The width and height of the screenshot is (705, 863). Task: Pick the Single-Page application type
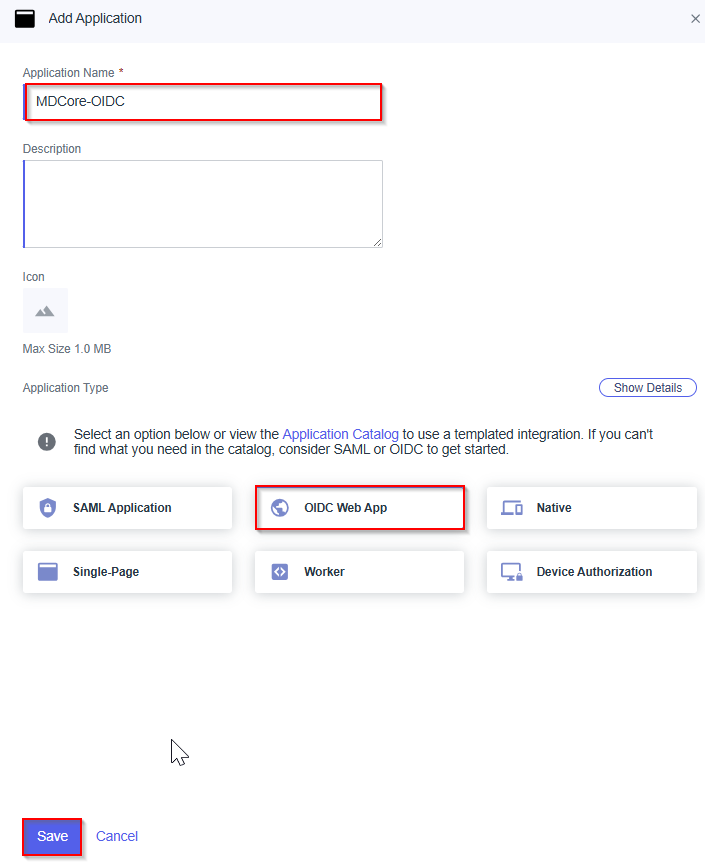pos(127,572)
